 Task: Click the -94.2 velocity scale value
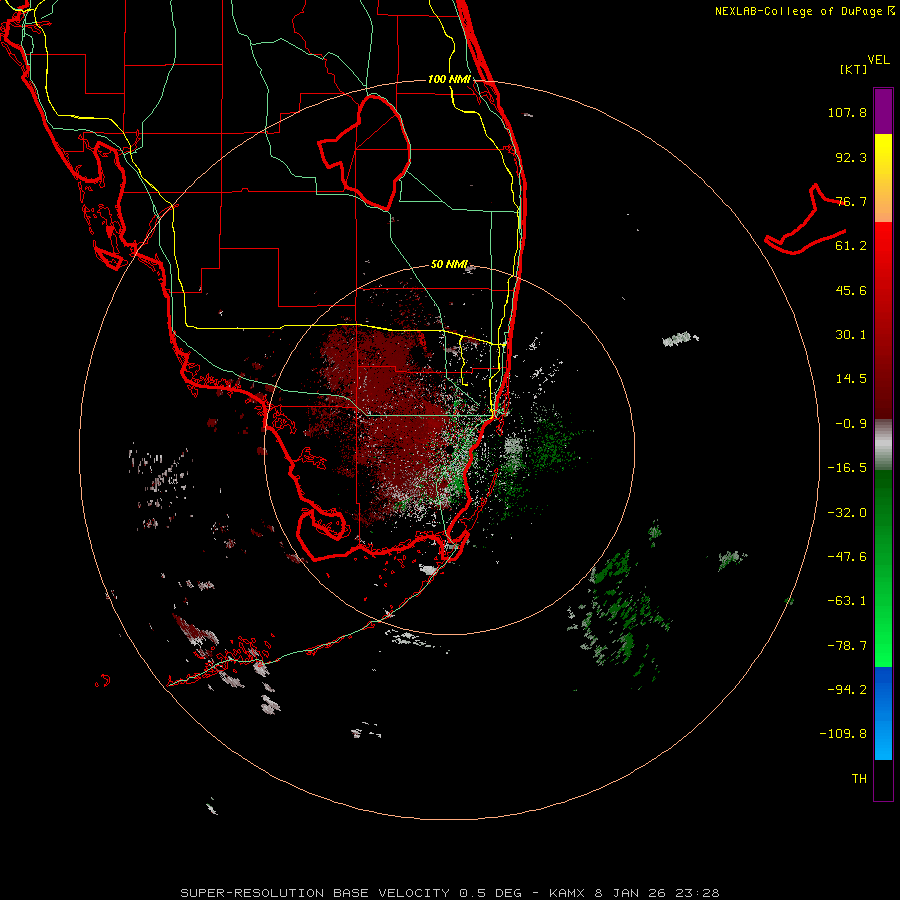click(847, 689)
